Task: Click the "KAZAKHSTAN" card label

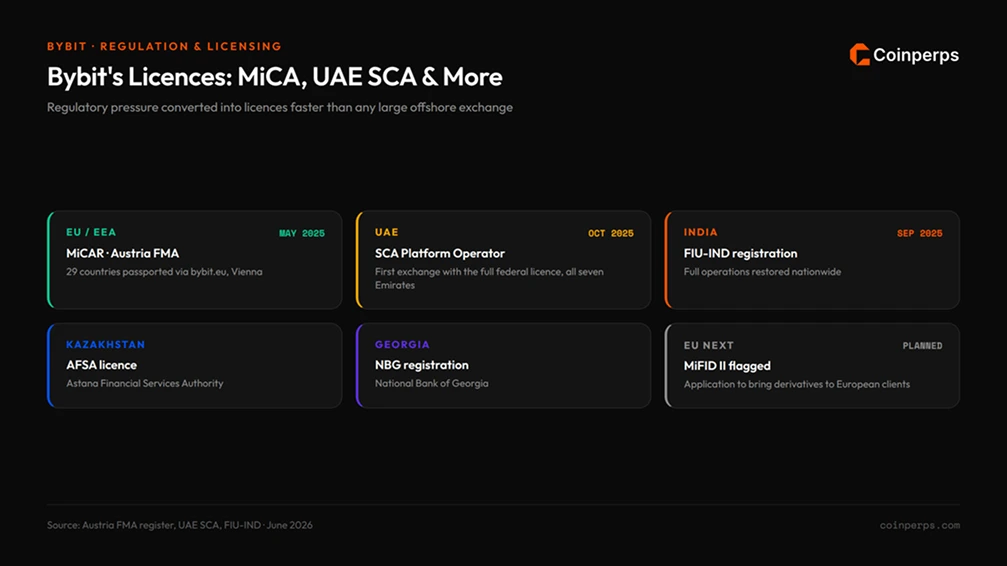Action: [x=105, y=344]
